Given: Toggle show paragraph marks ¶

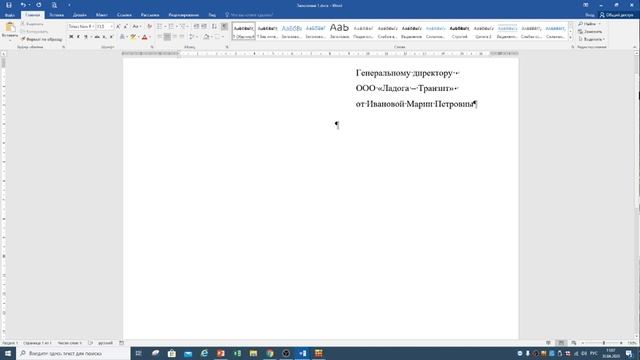Looking at the screenshot, I should point(224,27).
